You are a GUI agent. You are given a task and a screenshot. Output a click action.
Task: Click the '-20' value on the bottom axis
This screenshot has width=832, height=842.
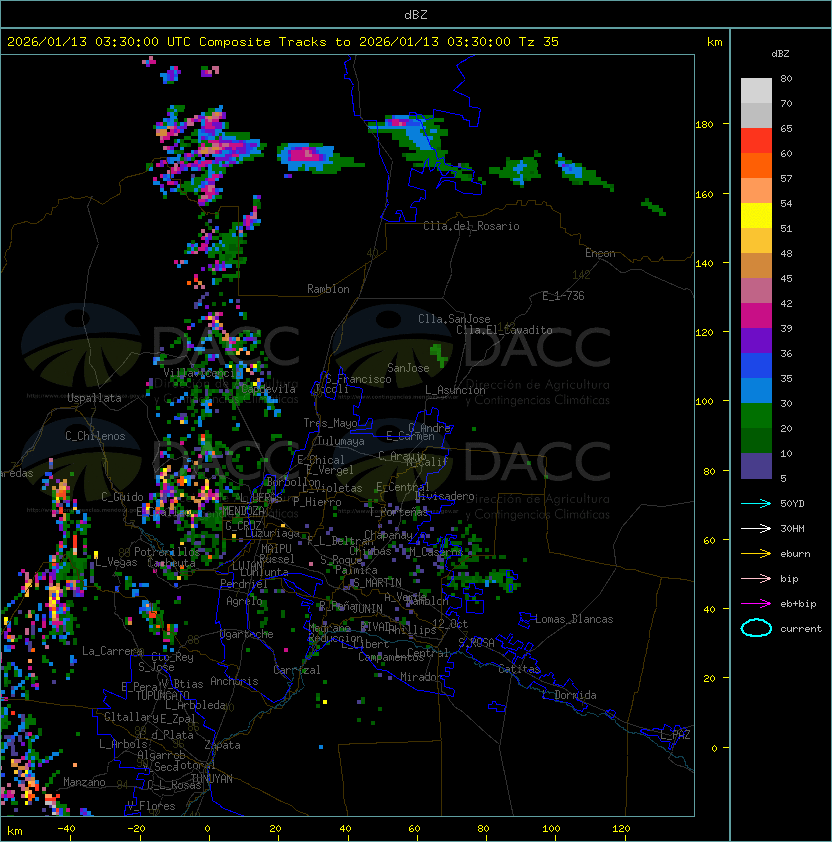coord(136,829)
